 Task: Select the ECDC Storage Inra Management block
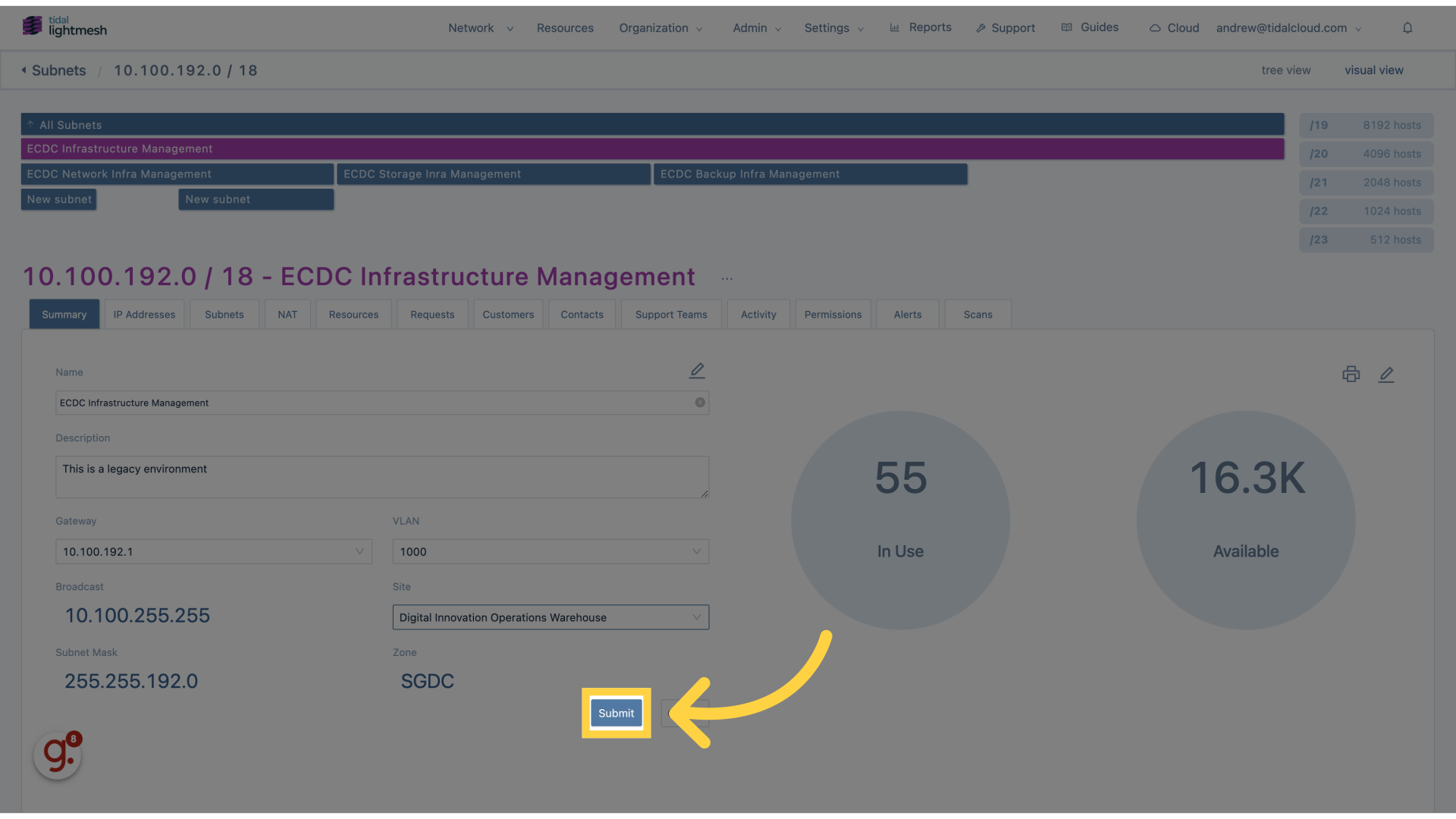pyautogui.click(x=494, y=174)
